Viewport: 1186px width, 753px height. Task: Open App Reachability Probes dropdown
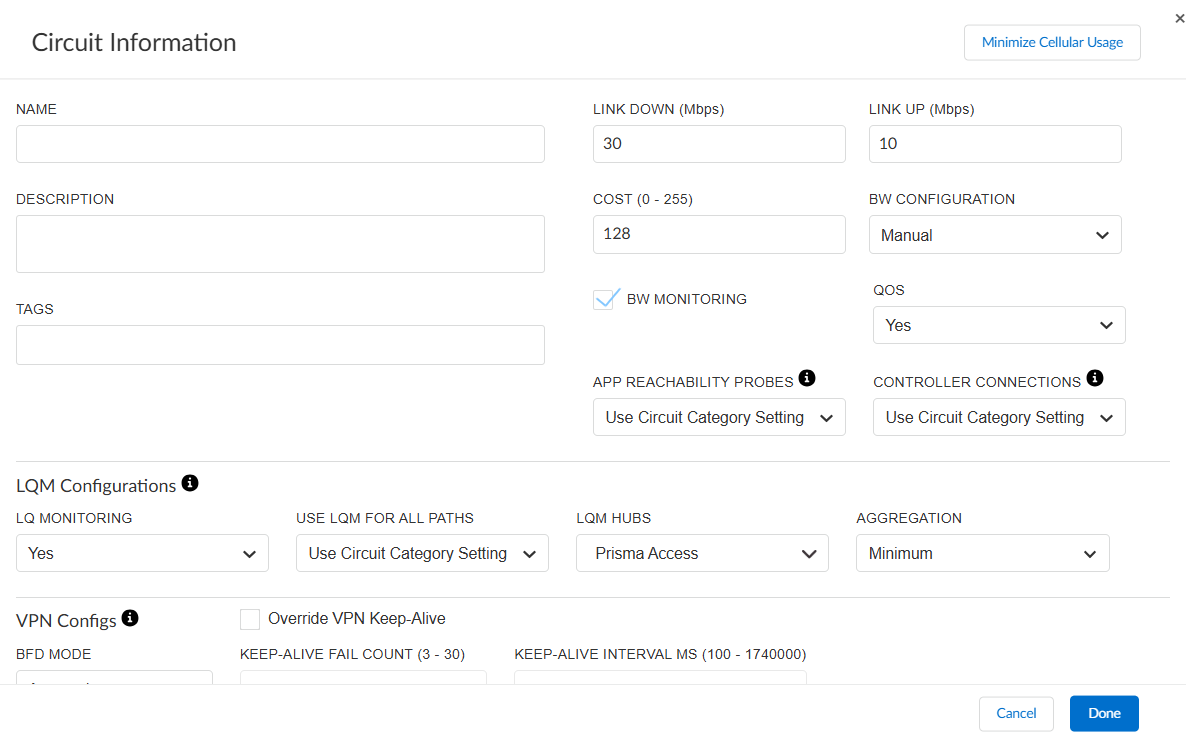tap(719, 417)
